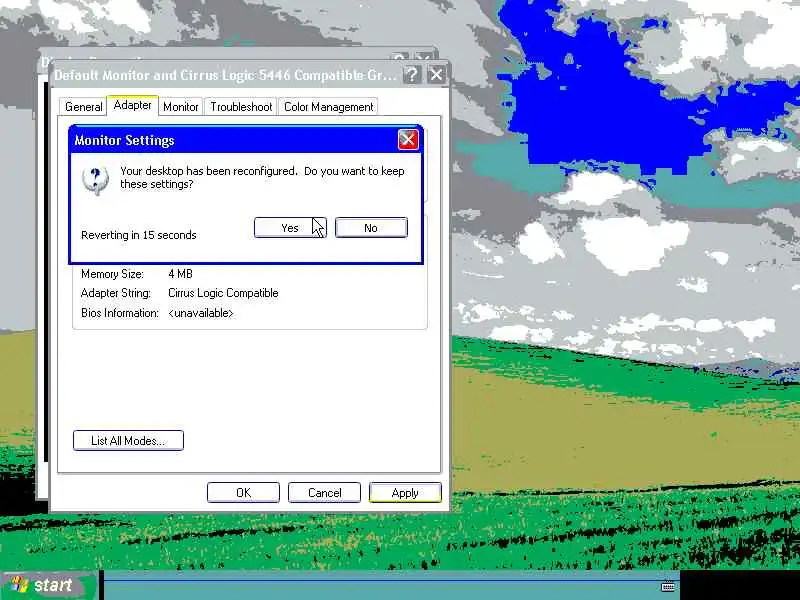Click the 'Memory Size:' label
The height and width of the screenshot is (600, 800).
pyautogui.click(x=112, y=274)
